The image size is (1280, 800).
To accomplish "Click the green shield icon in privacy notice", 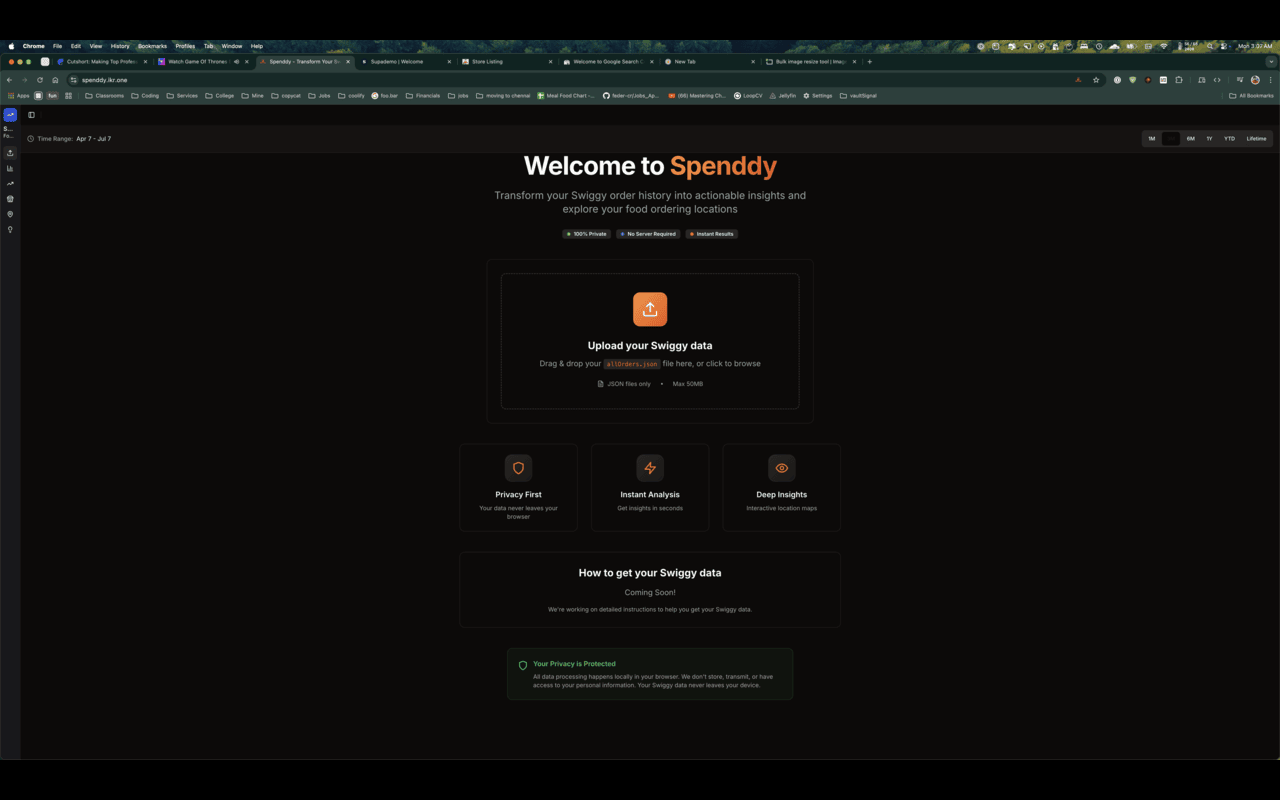I will [x=523, y=665].
